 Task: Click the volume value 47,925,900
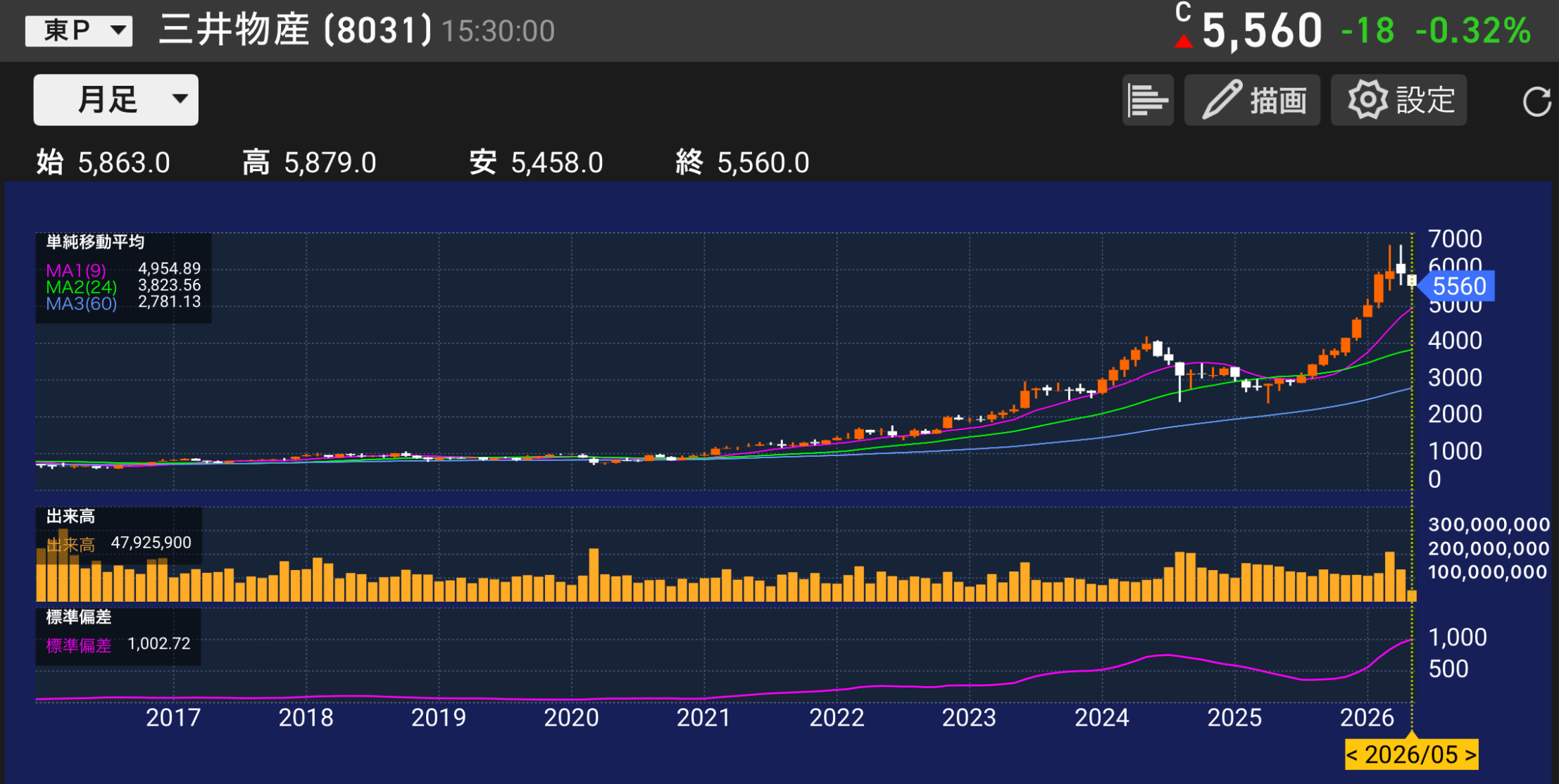click(x=151, y=543)
